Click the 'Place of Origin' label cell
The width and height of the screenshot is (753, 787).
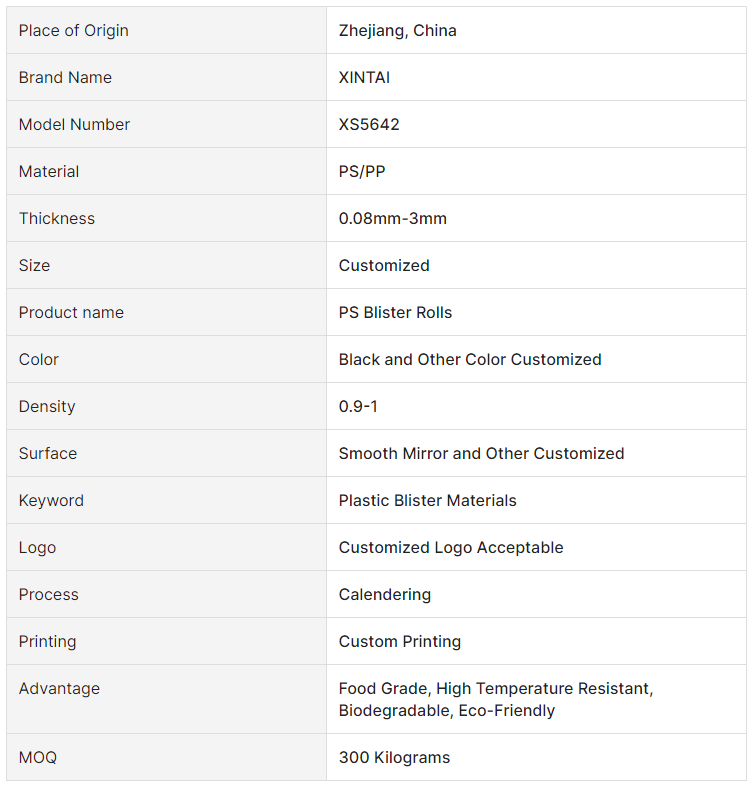[x=73, y=30]
